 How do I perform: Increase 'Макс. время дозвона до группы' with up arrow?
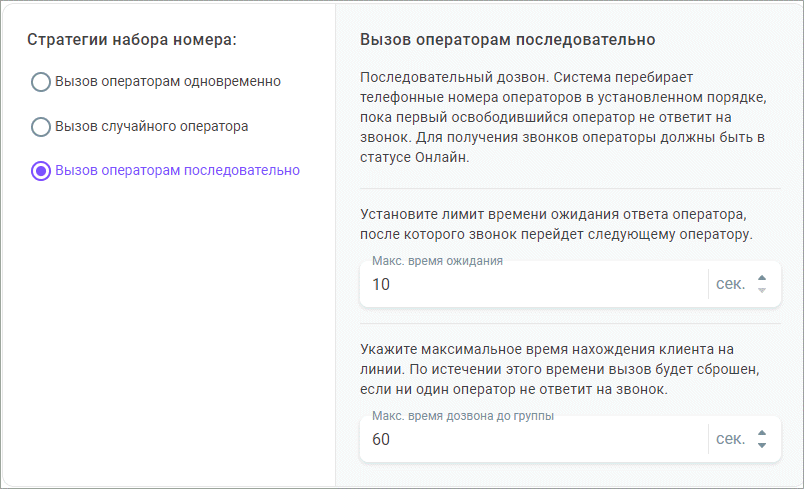pos(762,433)
